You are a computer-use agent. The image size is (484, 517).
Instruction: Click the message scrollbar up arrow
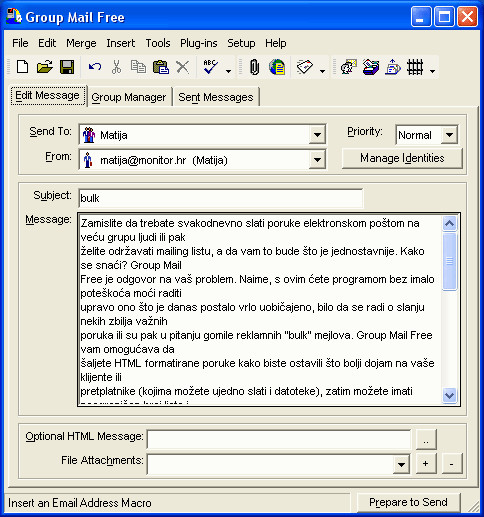449,223
